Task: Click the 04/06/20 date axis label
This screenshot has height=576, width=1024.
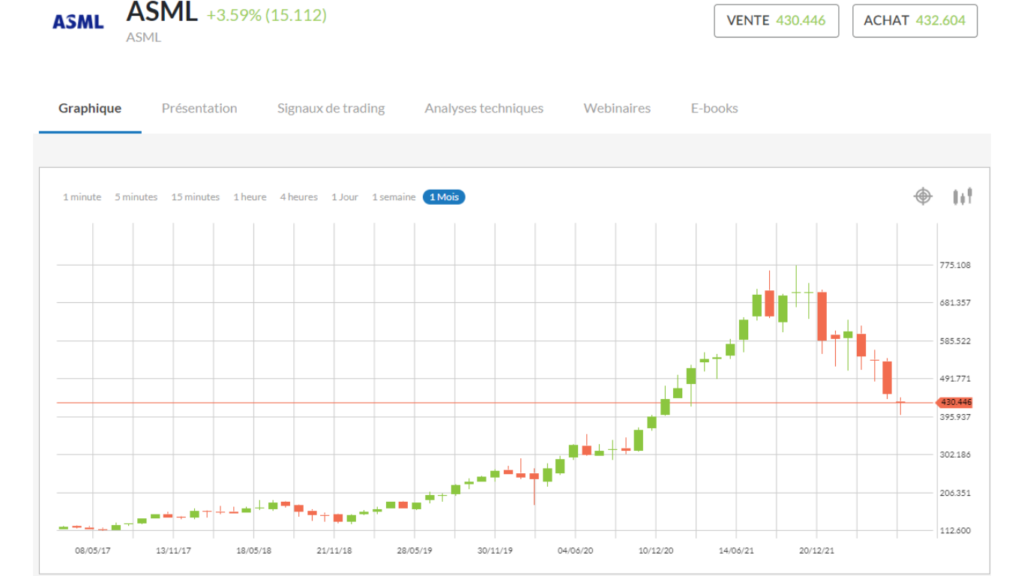Action: [x=575, y=551]
